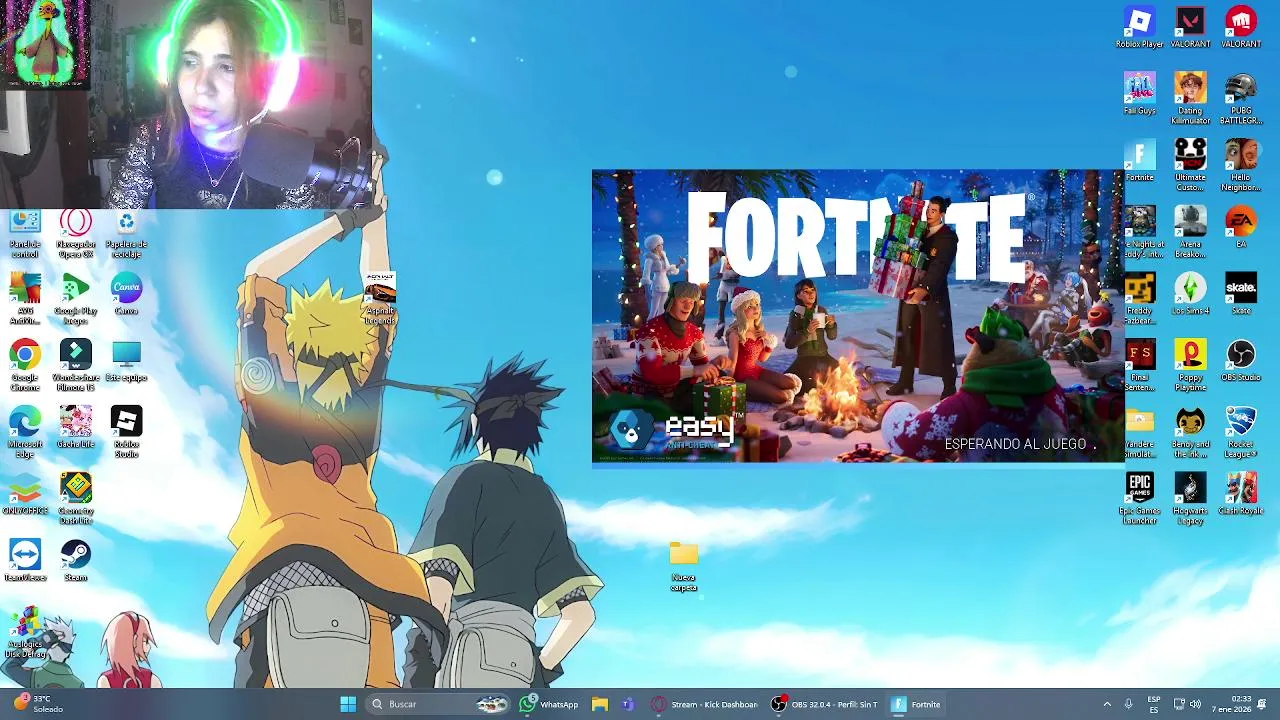This screenshot has height=720, width=1280.
Task: Select the TeamViewer desktop icon
Action: 25,561
